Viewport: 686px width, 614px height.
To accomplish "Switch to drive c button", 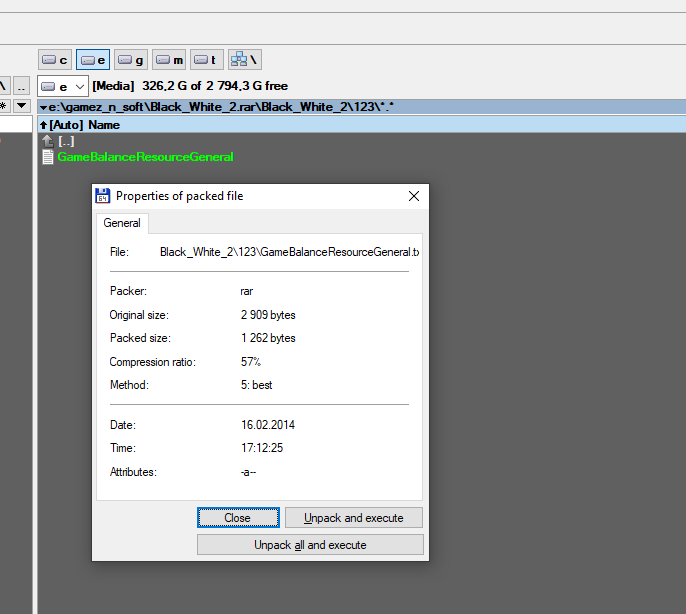I will [55, 60].
